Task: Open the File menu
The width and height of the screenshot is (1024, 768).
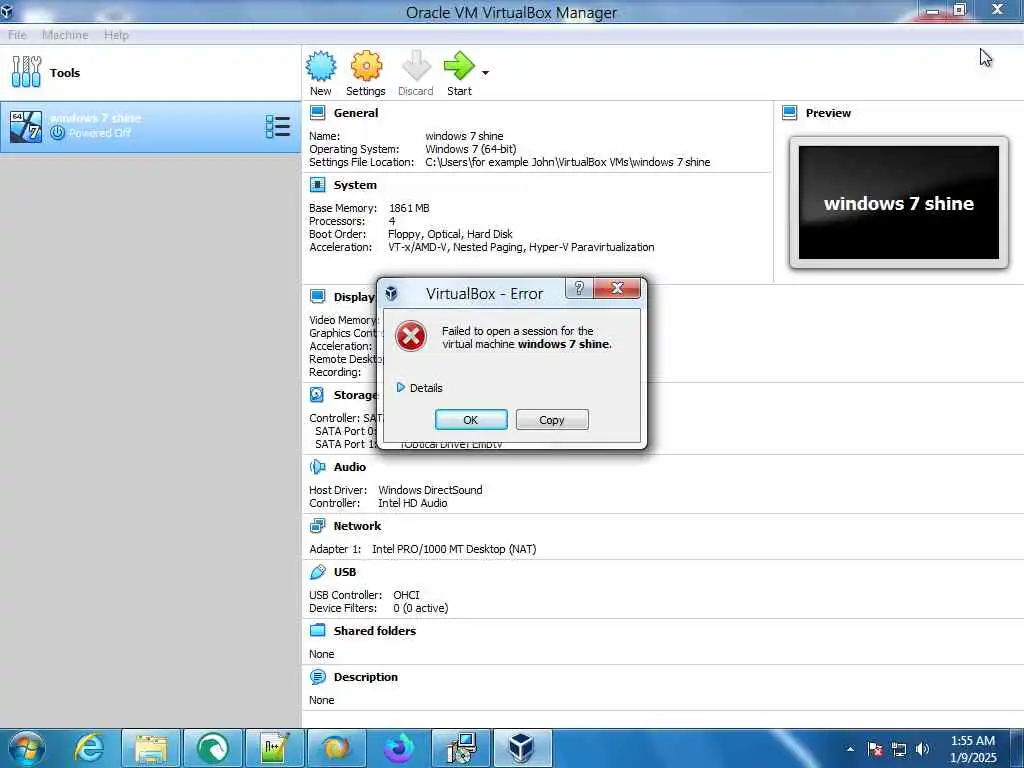Action: [x=17, y=35]
